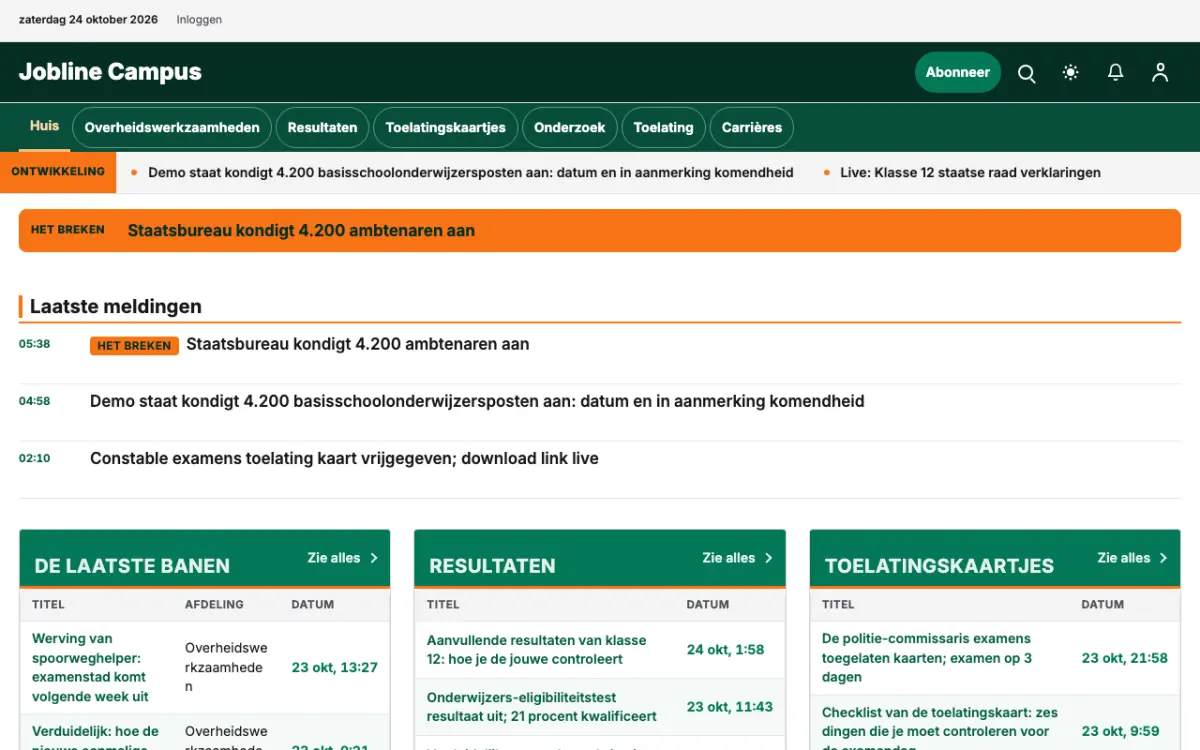The height and width of the screenshot is (750, 1200).
Task: Click the Inloggen link
Action: click(x=199, y=20)
